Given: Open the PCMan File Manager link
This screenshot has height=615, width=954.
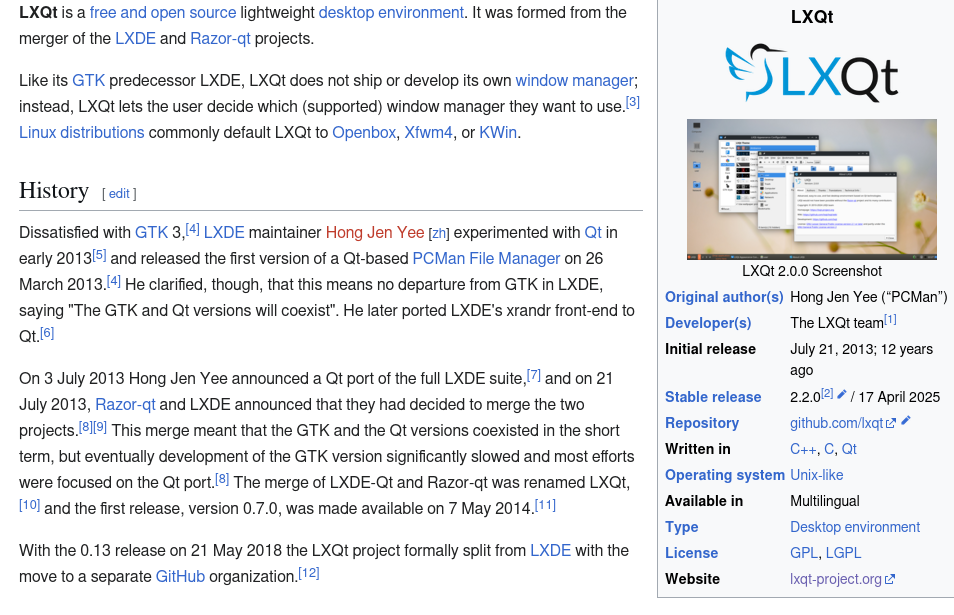Looking at the screenshot, I should [x=486, y=259].
